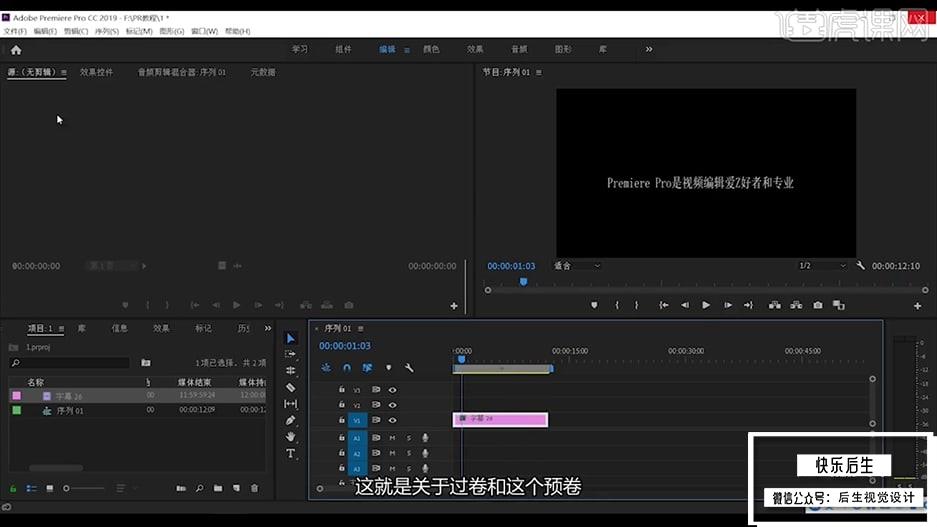Open timeline display settings wrench
The image size is (937, 527).
[x=409, y=367]
